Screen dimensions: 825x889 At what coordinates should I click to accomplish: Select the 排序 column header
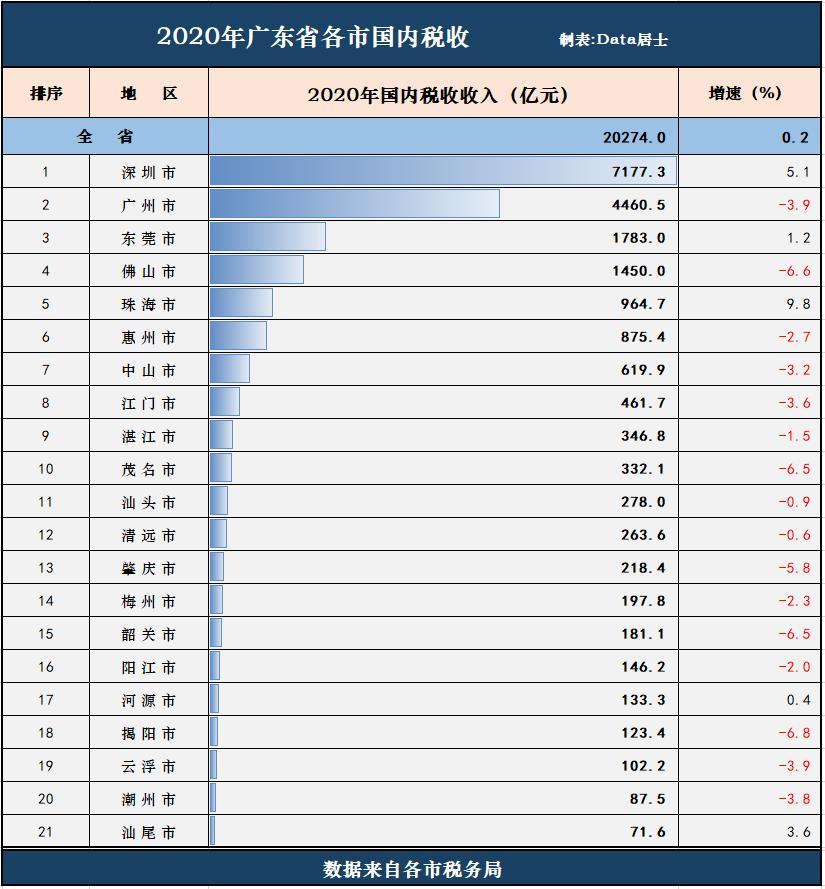46,93
